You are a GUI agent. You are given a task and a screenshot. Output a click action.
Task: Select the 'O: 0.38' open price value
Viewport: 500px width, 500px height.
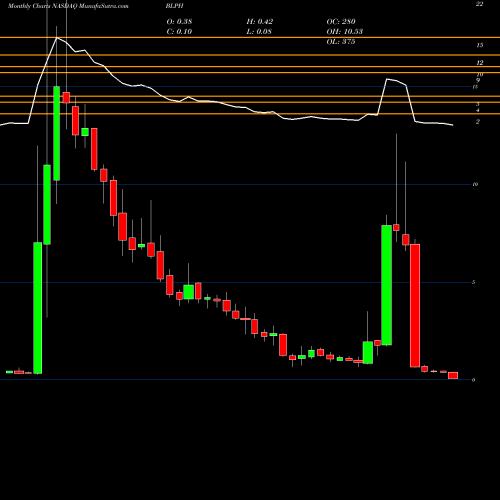click(179, 22)
